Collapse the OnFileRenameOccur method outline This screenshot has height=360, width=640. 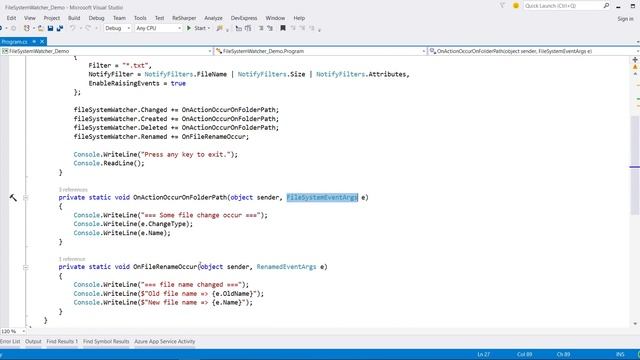tap(25, 267)
